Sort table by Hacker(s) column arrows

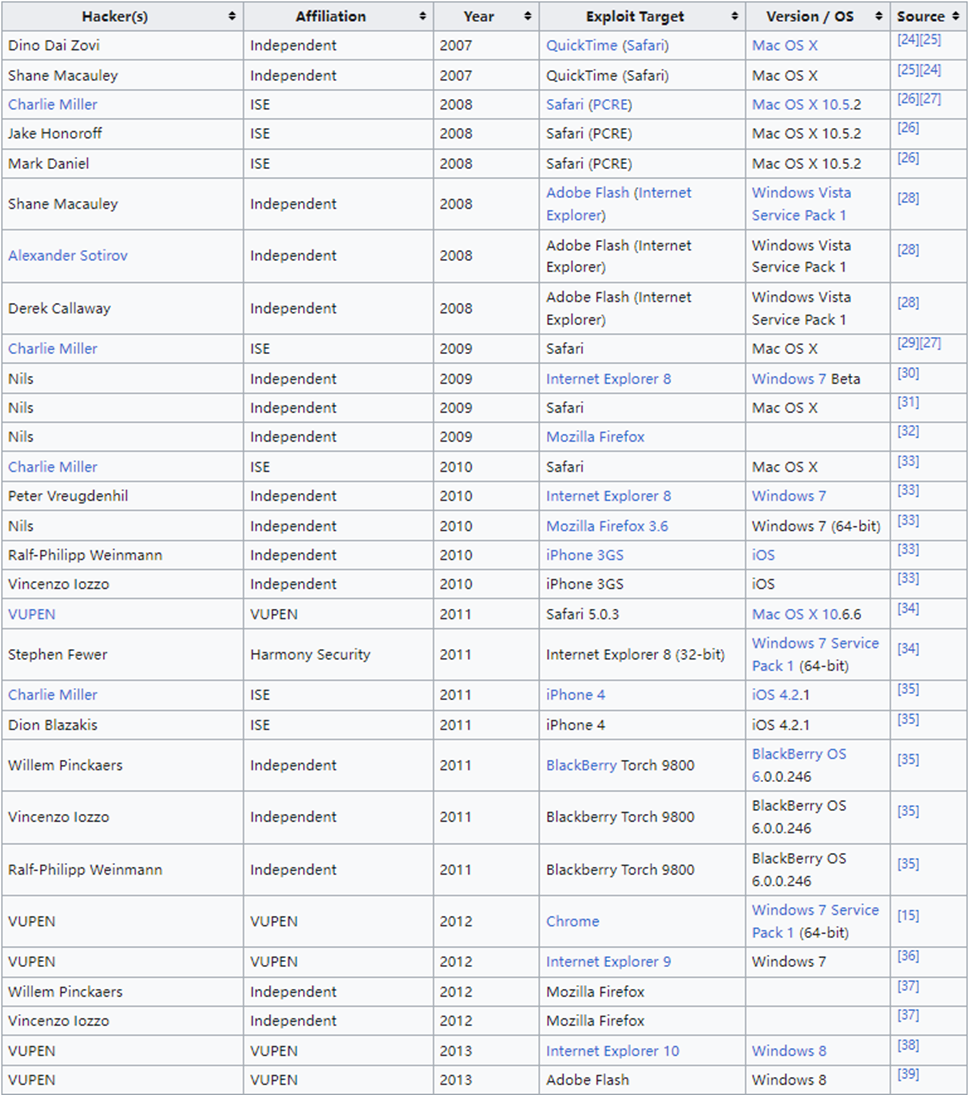point(232,17)
